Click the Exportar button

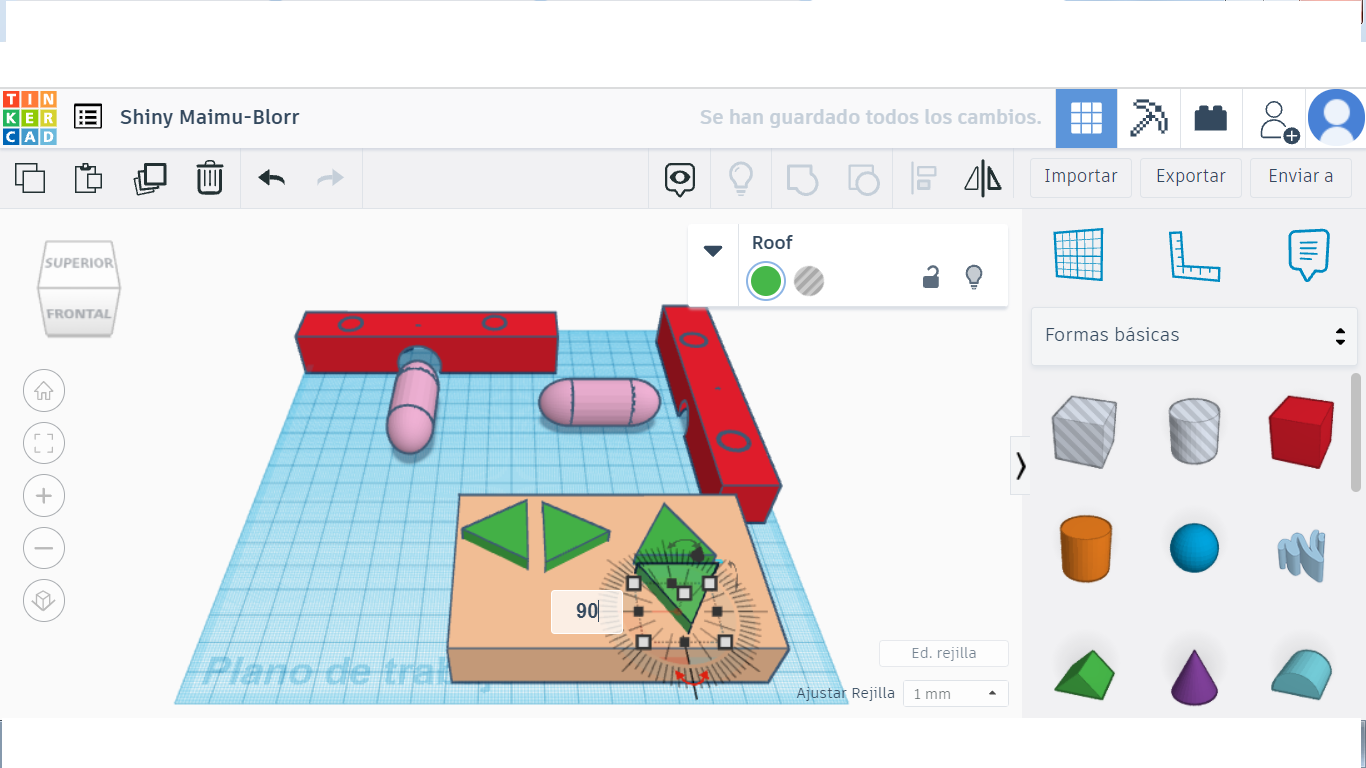1191,177
